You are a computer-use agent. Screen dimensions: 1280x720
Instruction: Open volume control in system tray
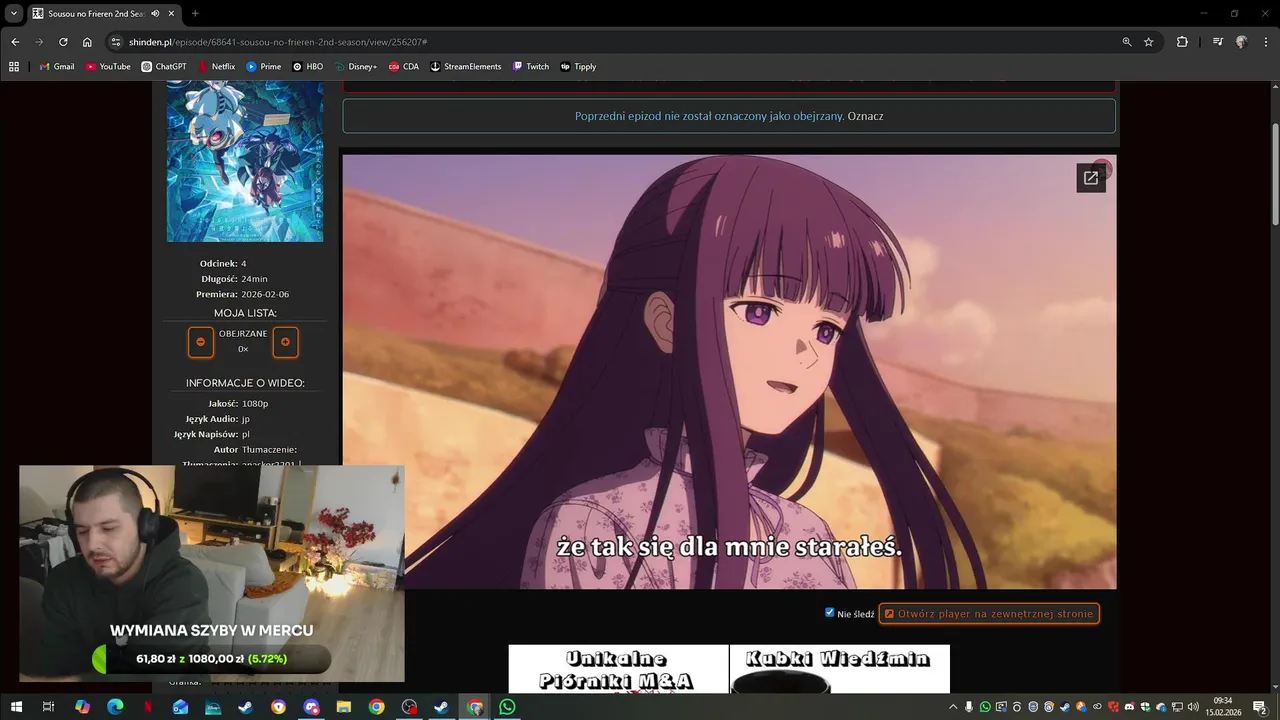click(x=1193, y=707)
